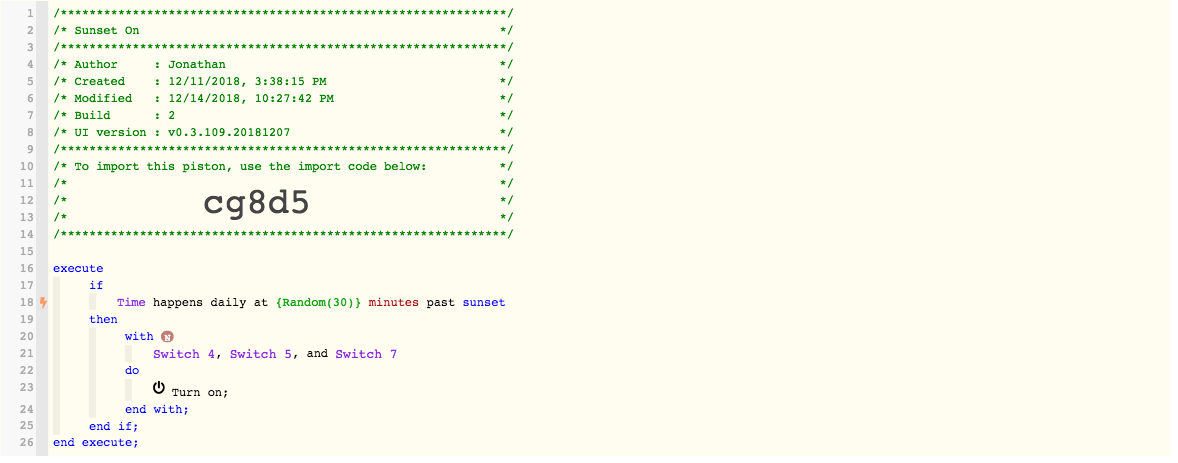This screenshot has height=463, width=1178.
Task: Click the import code cg8d5
Action: coord(256,203)
